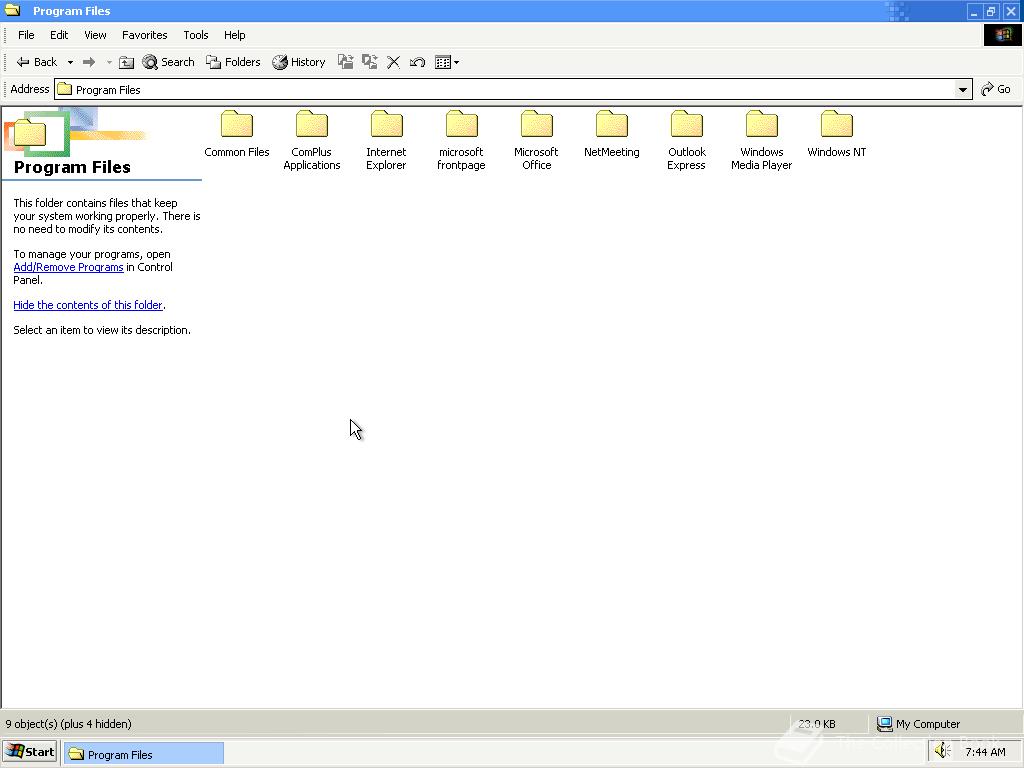Click the Forward arrow button

89,62
